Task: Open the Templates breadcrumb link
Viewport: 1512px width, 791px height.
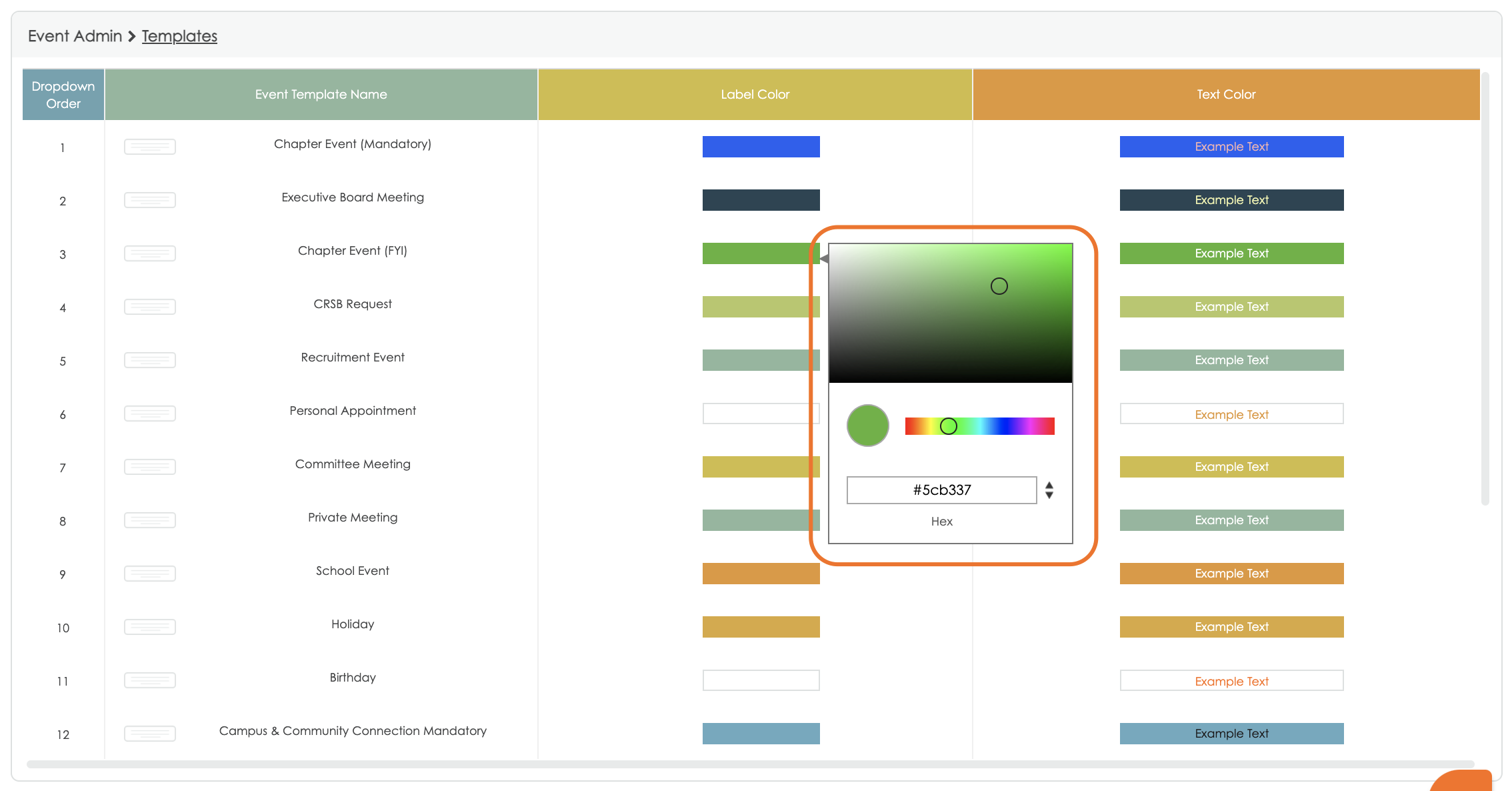Action: [x=179, y=36]
